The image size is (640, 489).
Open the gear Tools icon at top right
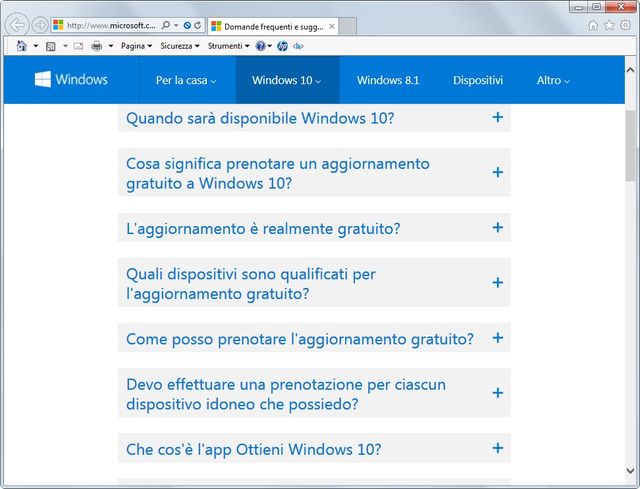point(625,26)
